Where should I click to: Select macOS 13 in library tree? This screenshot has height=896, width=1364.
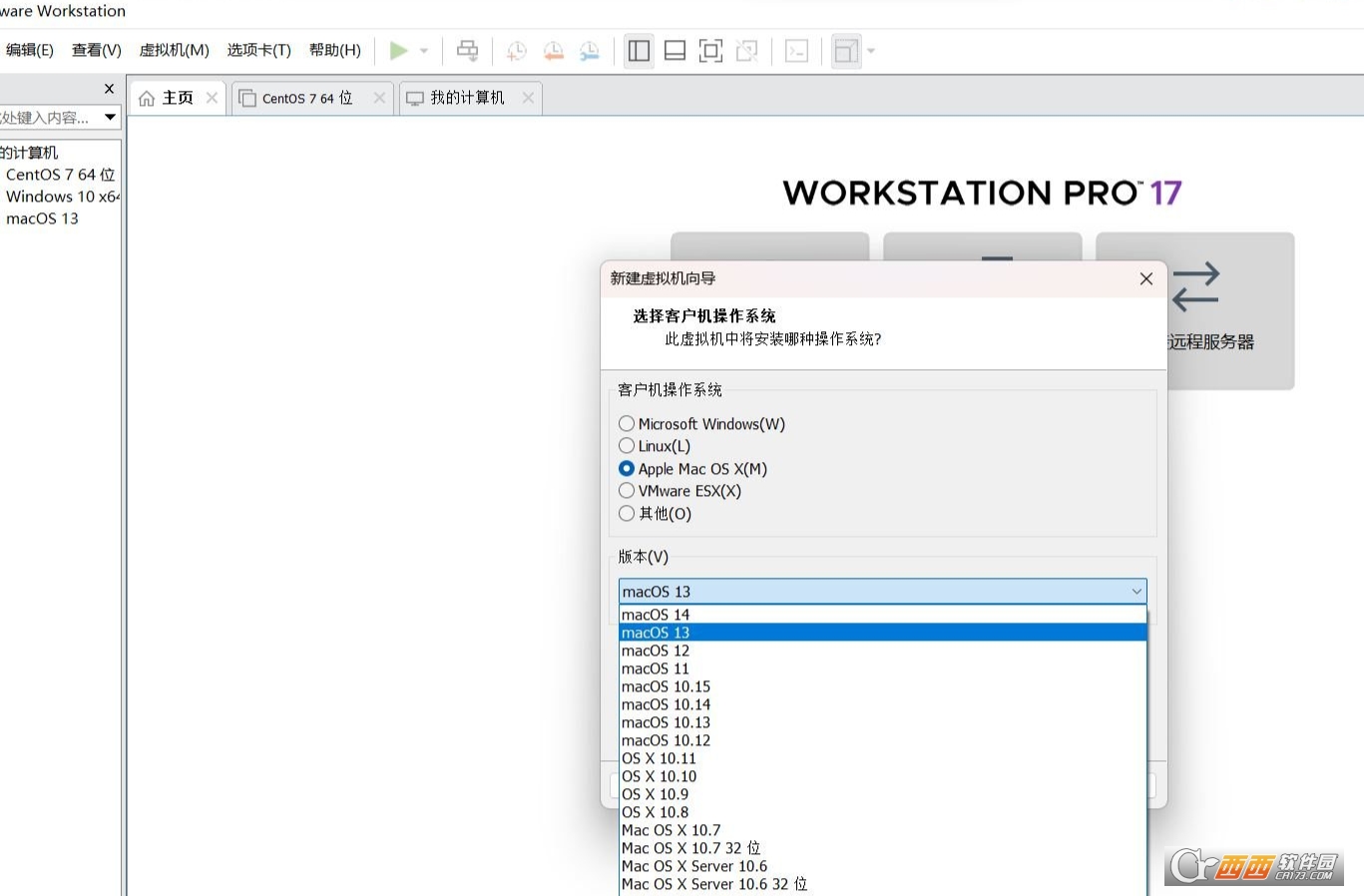(42, 219)
